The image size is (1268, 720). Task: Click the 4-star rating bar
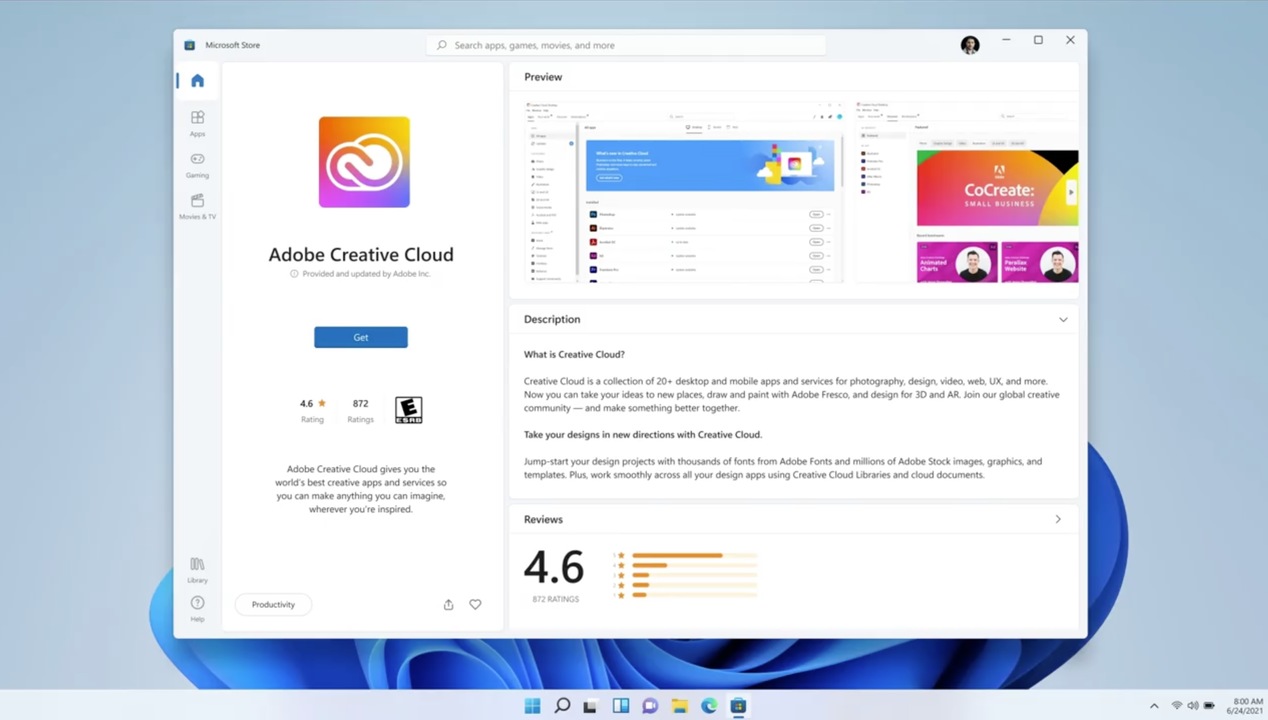(x=694, y=565)
